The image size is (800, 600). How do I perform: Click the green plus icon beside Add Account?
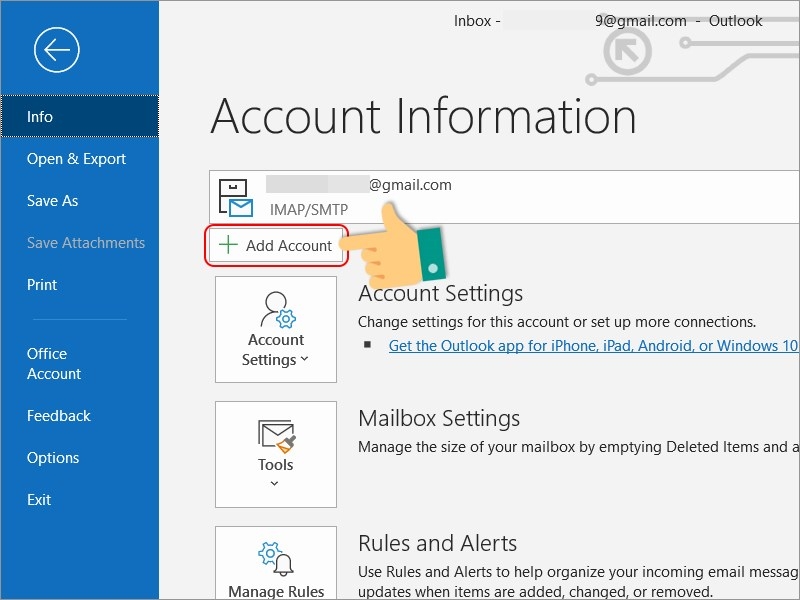pyautogui.click(x=228, y=245)
